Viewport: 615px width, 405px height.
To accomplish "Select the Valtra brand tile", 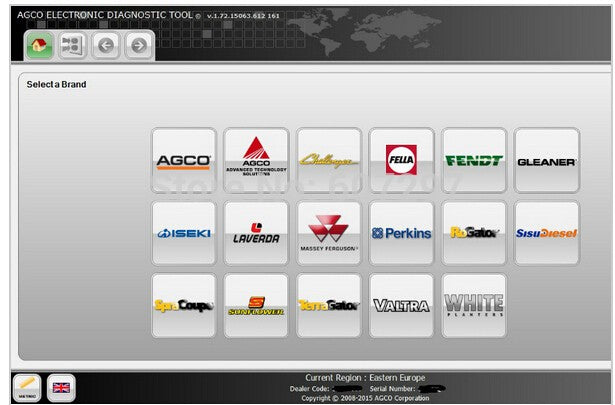I will 401,305.
